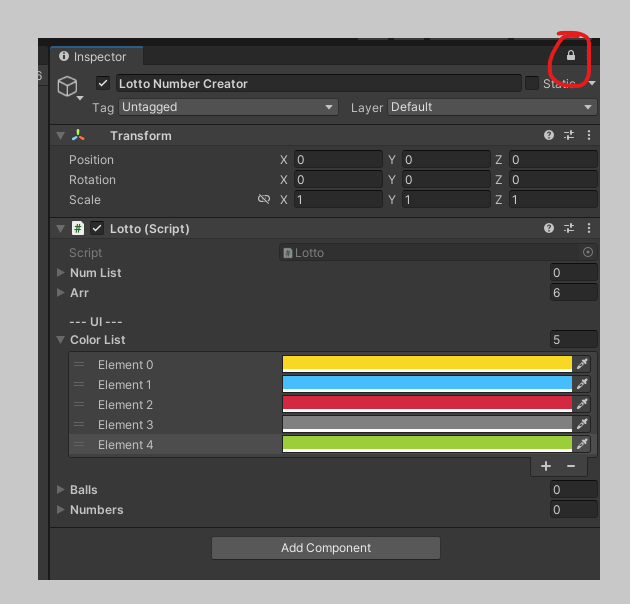
Task: Open the yellow Element 0 color swatch
Action: [427, 364]
